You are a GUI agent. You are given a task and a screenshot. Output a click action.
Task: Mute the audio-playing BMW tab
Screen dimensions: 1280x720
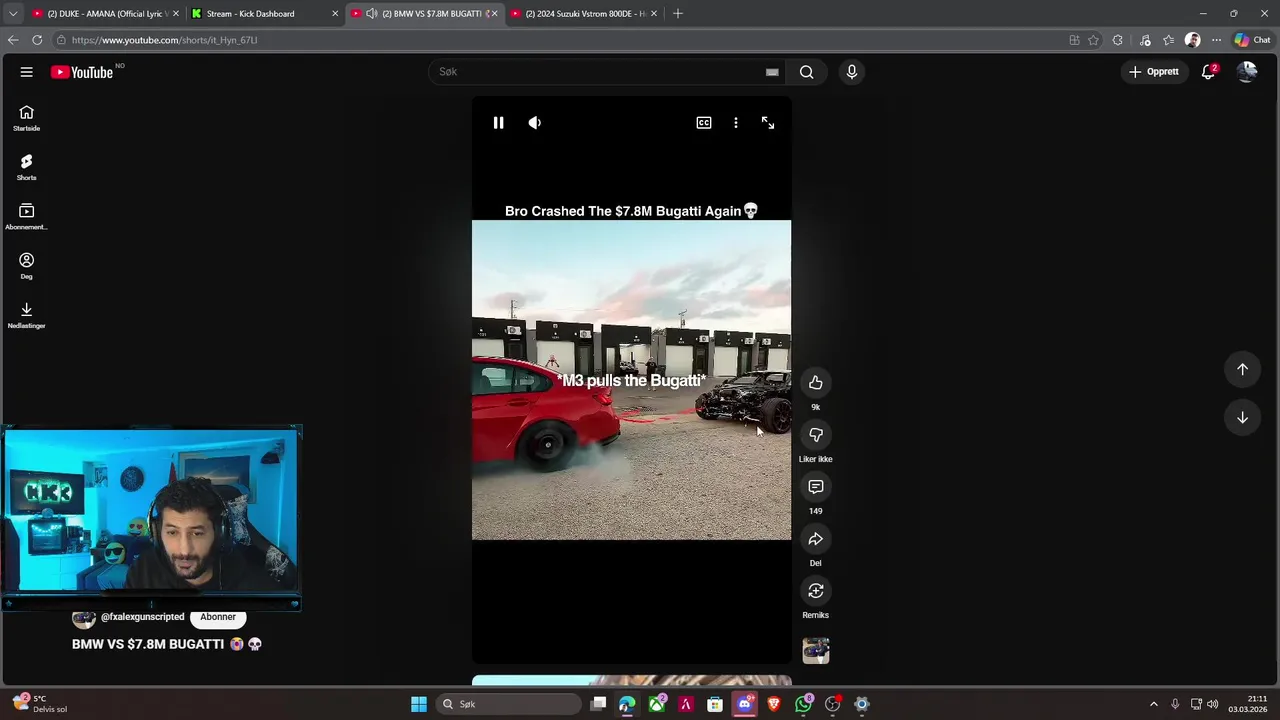click(372, 14)
